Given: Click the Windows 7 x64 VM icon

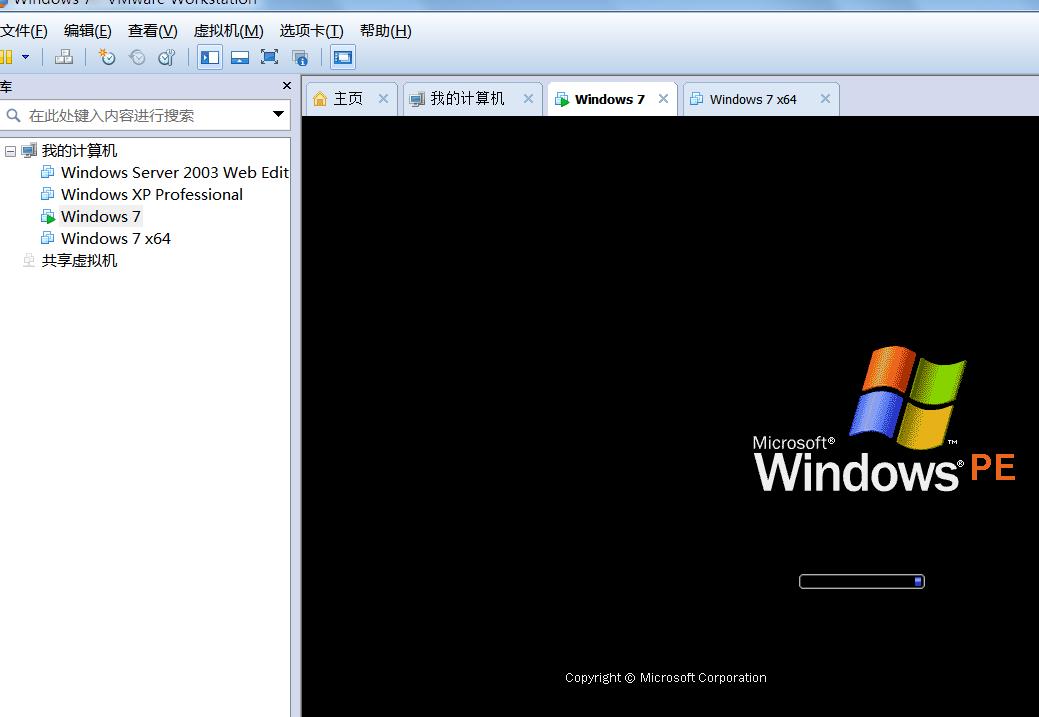Looking at the screenshot, I should (x=48, y=238).
